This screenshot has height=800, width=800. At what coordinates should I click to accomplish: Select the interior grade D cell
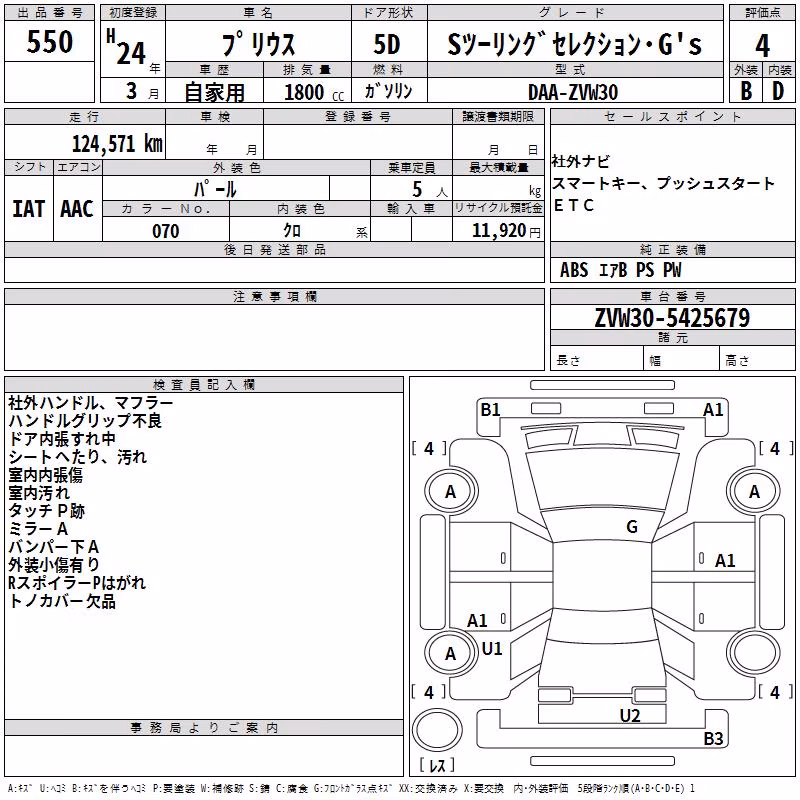(x=779, y=91)
